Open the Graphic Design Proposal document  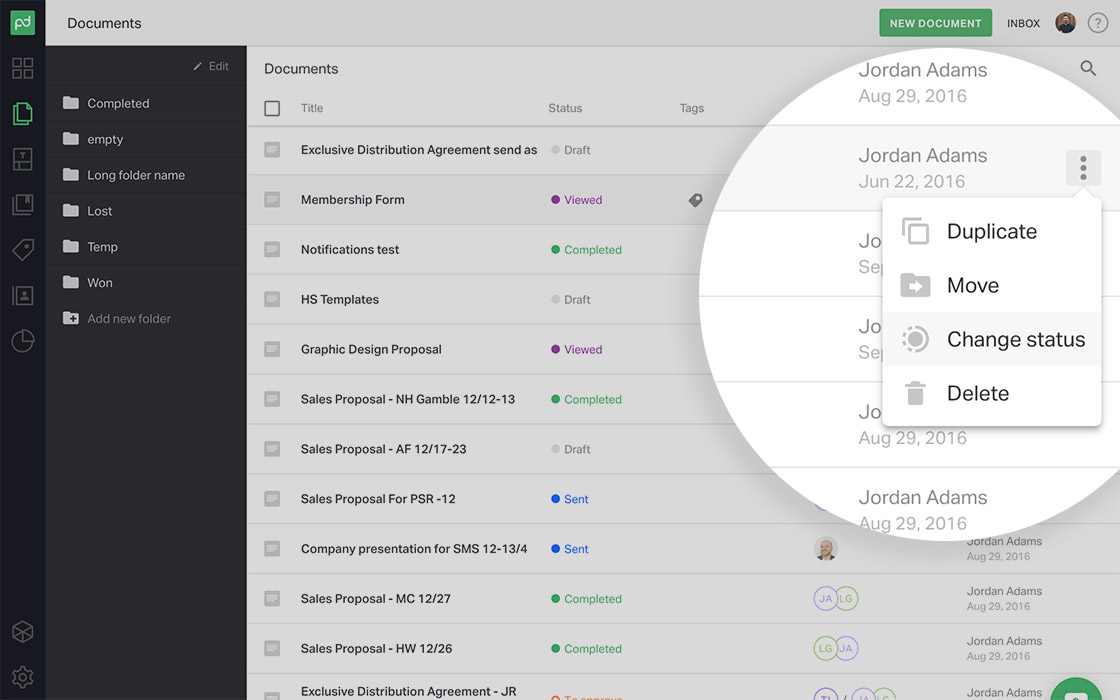click(x=371, y=349)
